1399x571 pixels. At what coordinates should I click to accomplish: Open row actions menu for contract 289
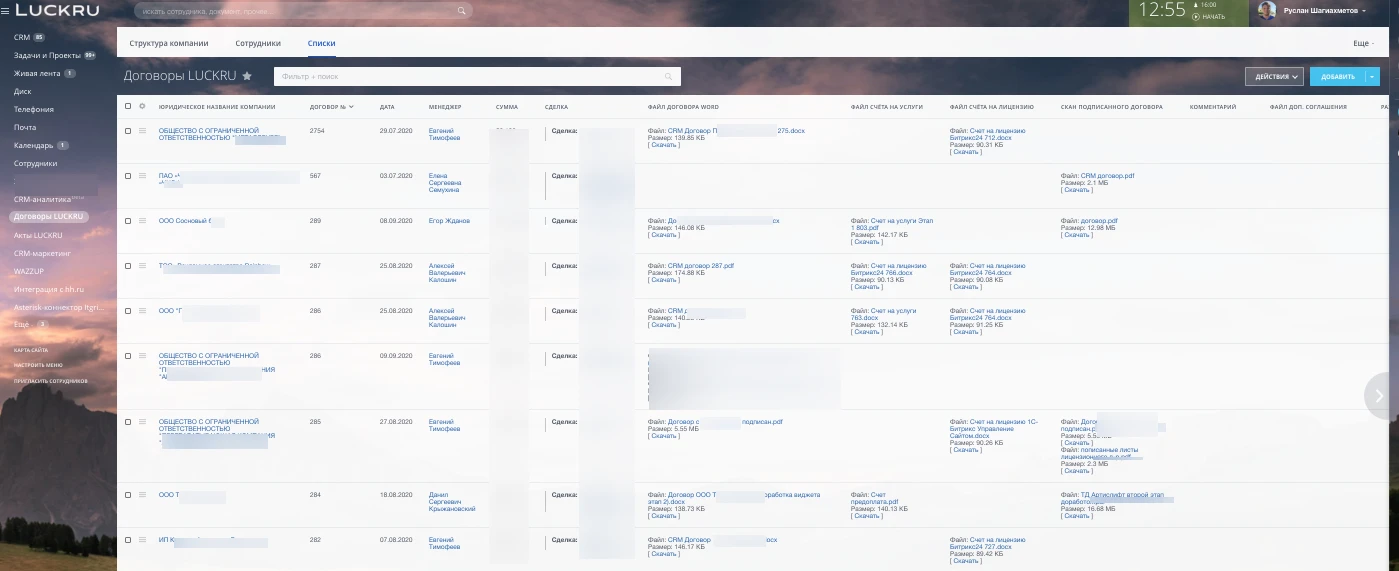pyautogui.click(x=142, y=221)
